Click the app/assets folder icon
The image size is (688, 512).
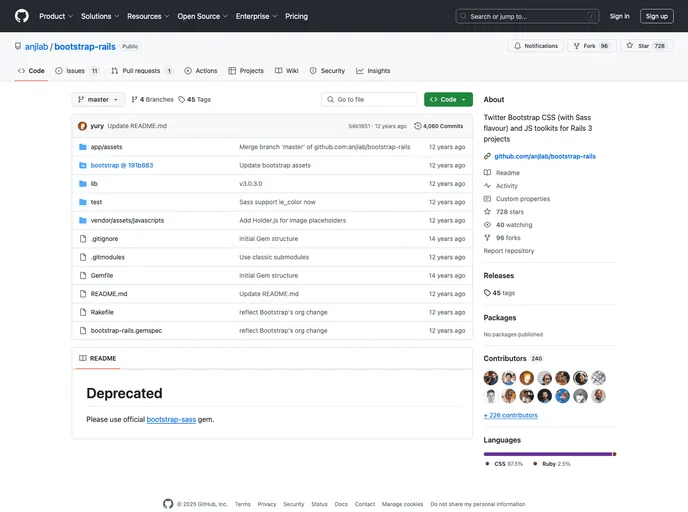point(82,147)
